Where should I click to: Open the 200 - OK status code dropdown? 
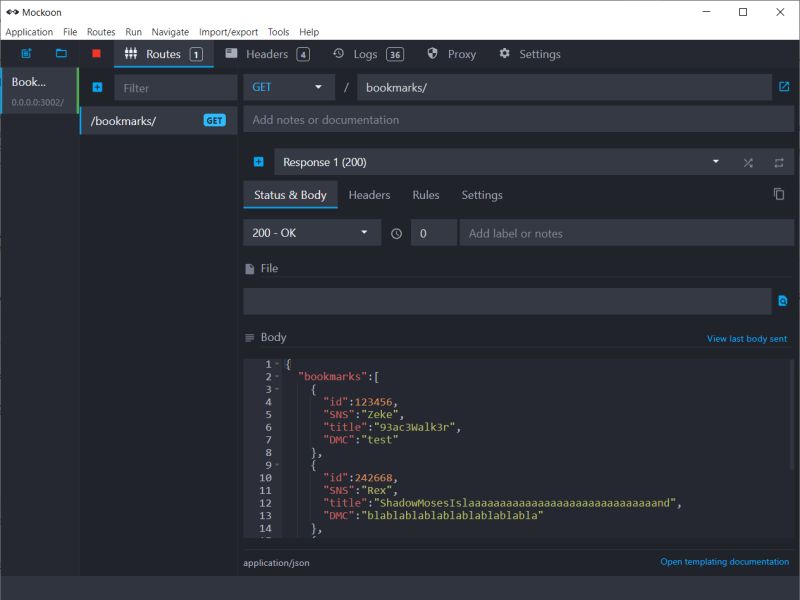(x=310, y=232)
